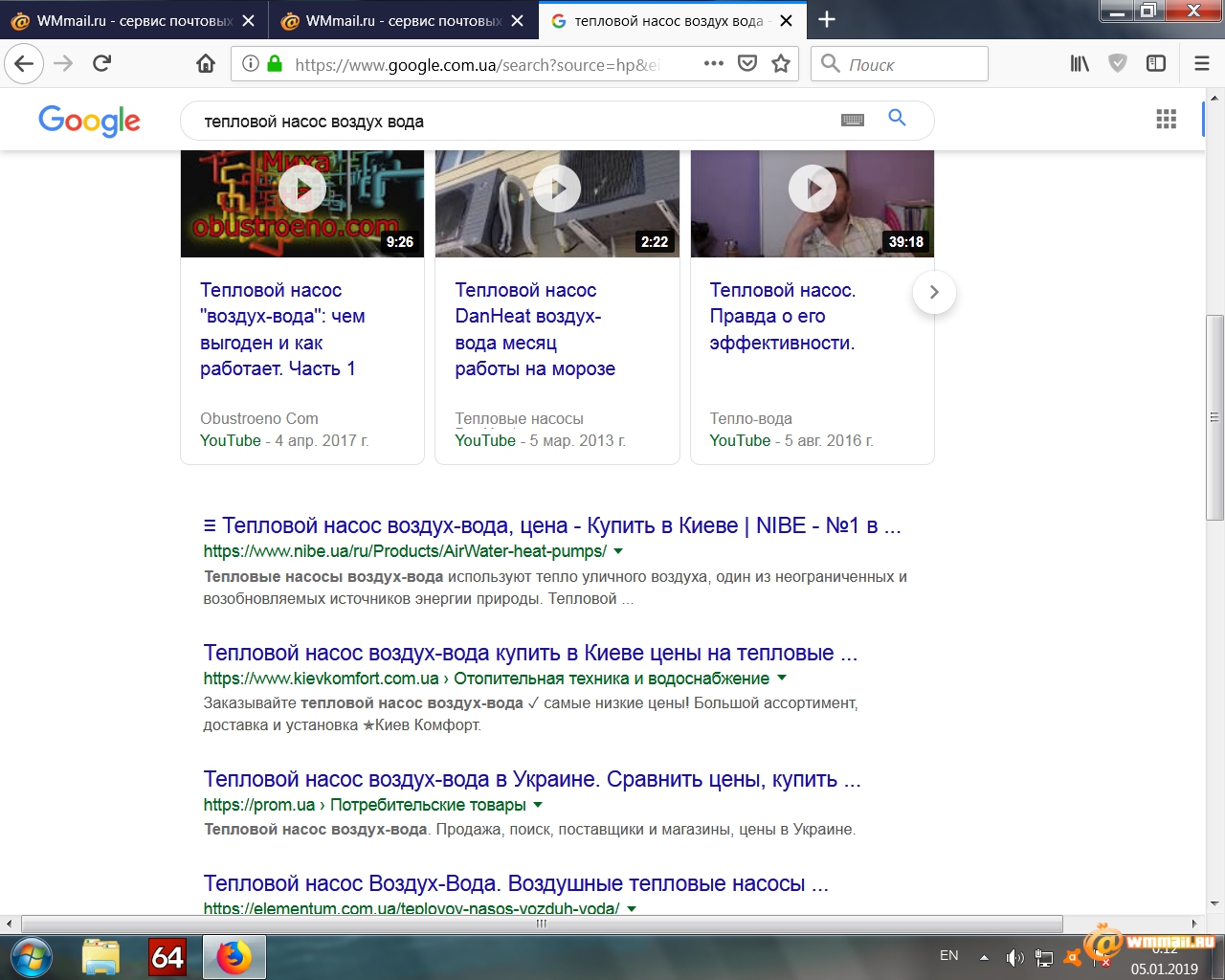Open the on-screen keyboard icon in the Google search box
Screen dimensions: 1225x980
click(853, 120)
